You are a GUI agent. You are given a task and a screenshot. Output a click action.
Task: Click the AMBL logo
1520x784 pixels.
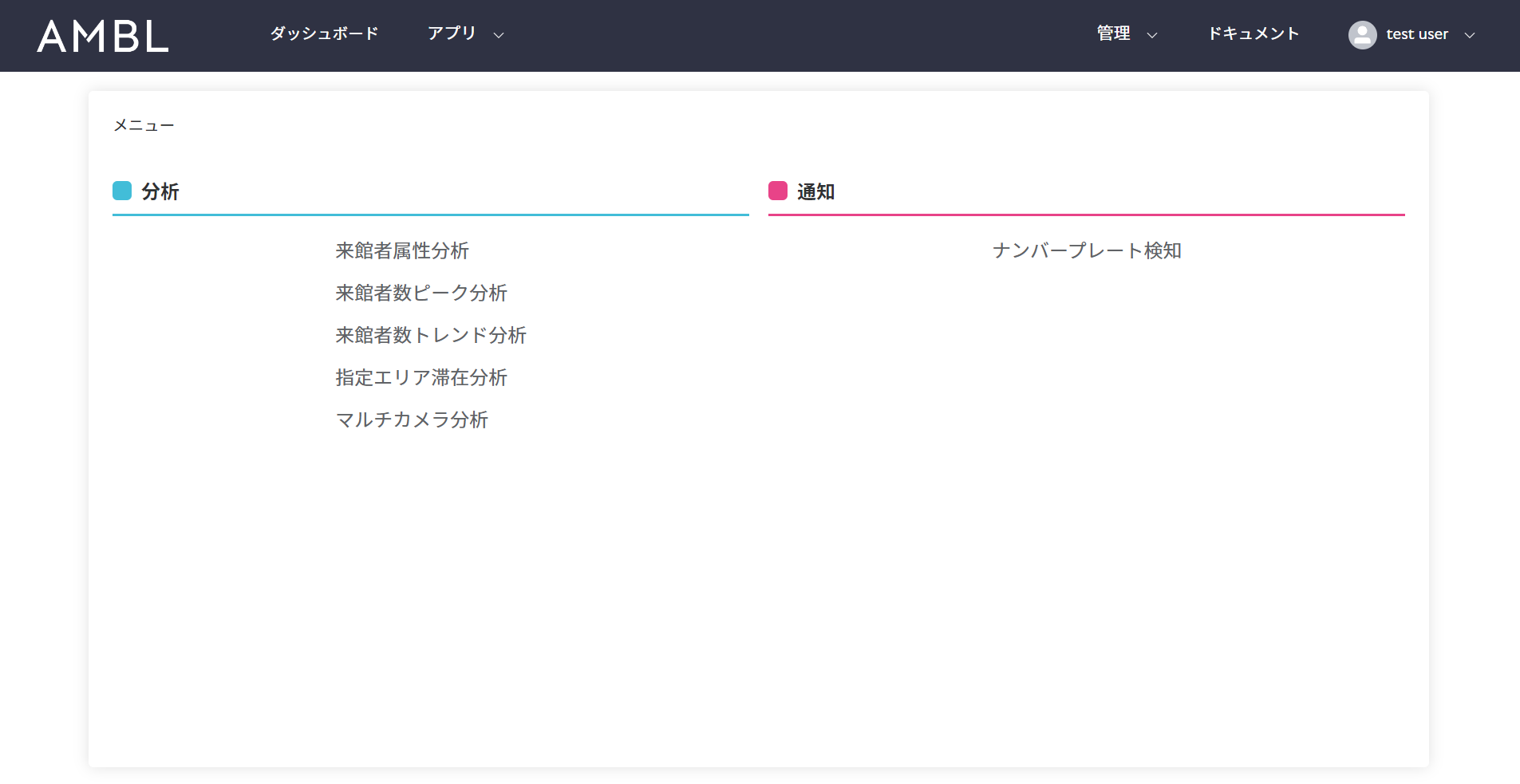(x=103, y=36)
